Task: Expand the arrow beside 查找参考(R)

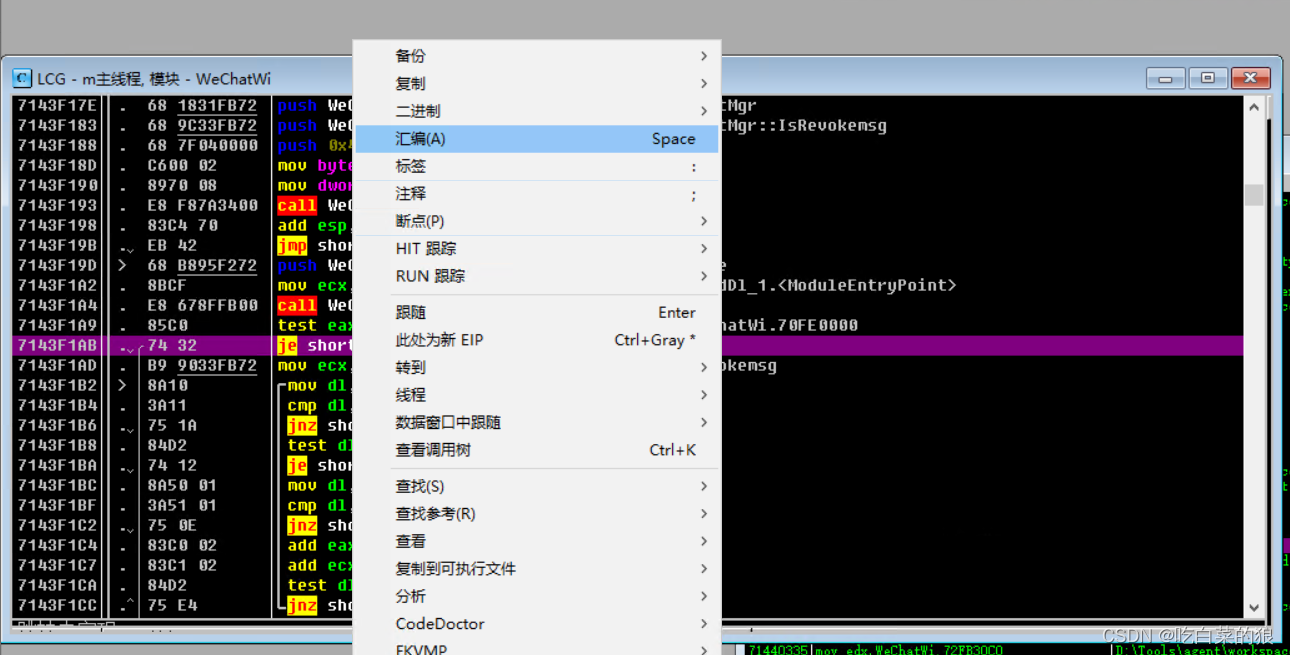Action: 704,514
